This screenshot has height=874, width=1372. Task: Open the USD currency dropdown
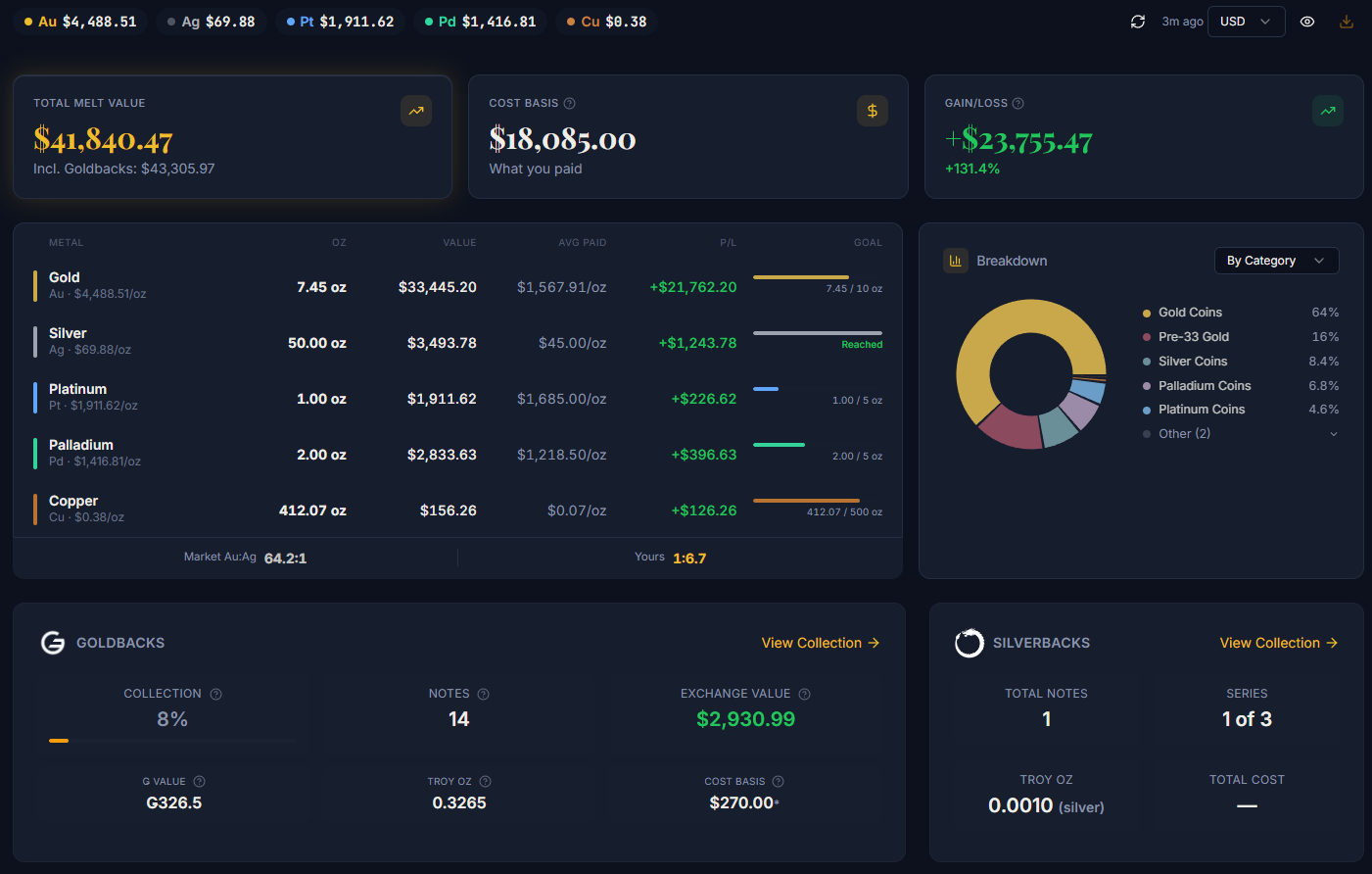pos(1246,21)
